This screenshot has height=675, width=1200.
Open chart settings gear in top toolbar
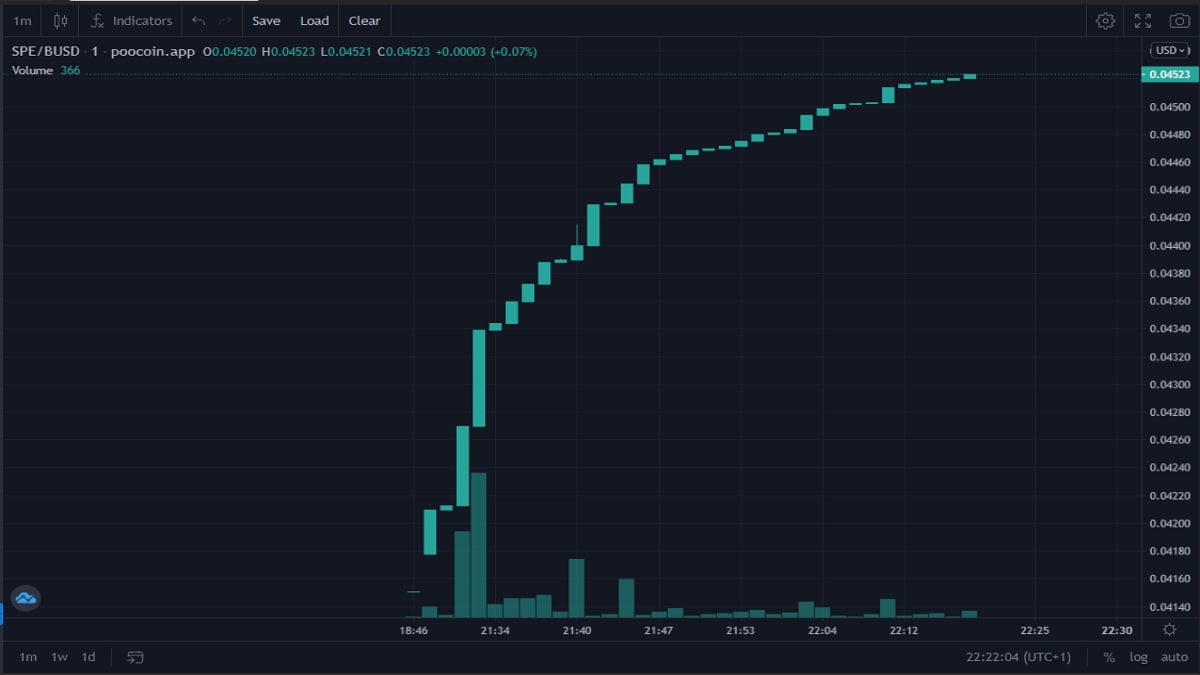tap(1105, 20)
